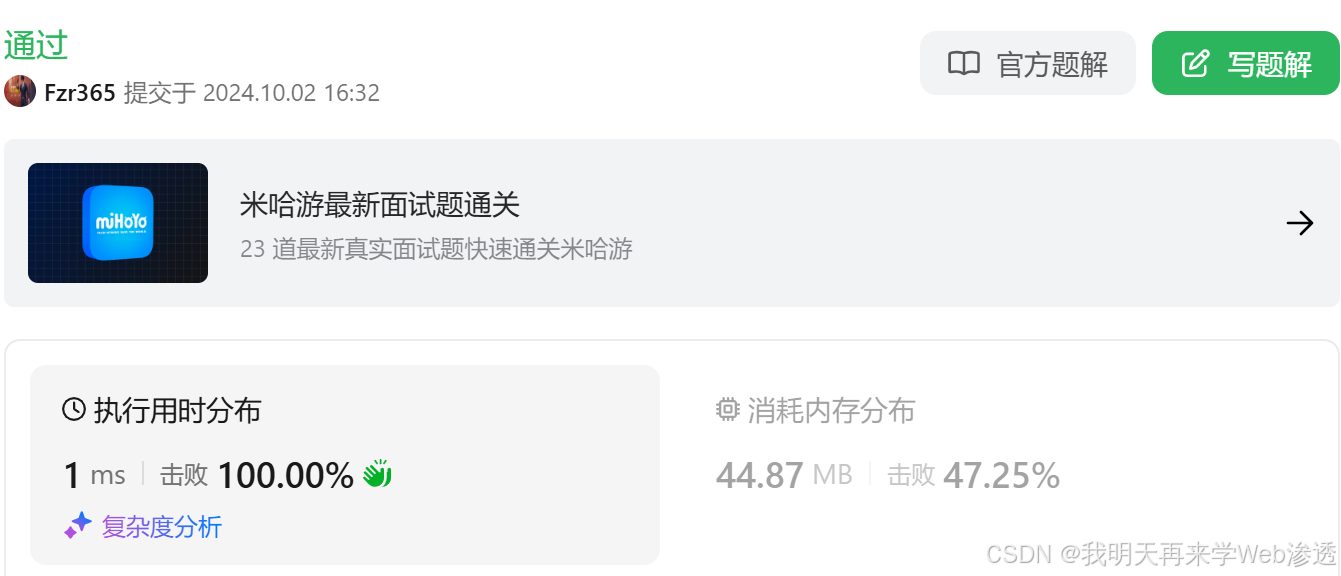The image size is (1341, 576).
Task: Click the Fzr365 user avatar
Action: [20, 92]
